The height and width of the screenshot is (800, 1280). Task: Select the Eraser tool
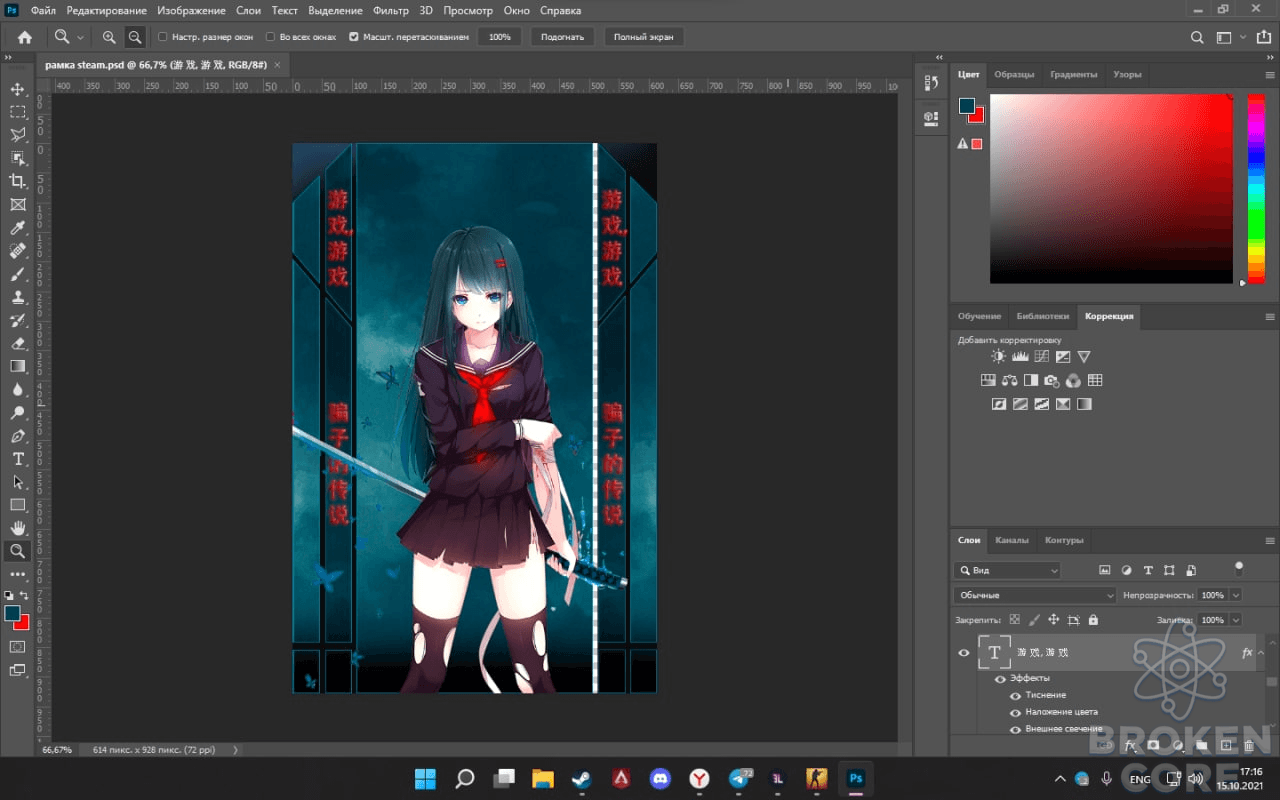click(18, 343)
